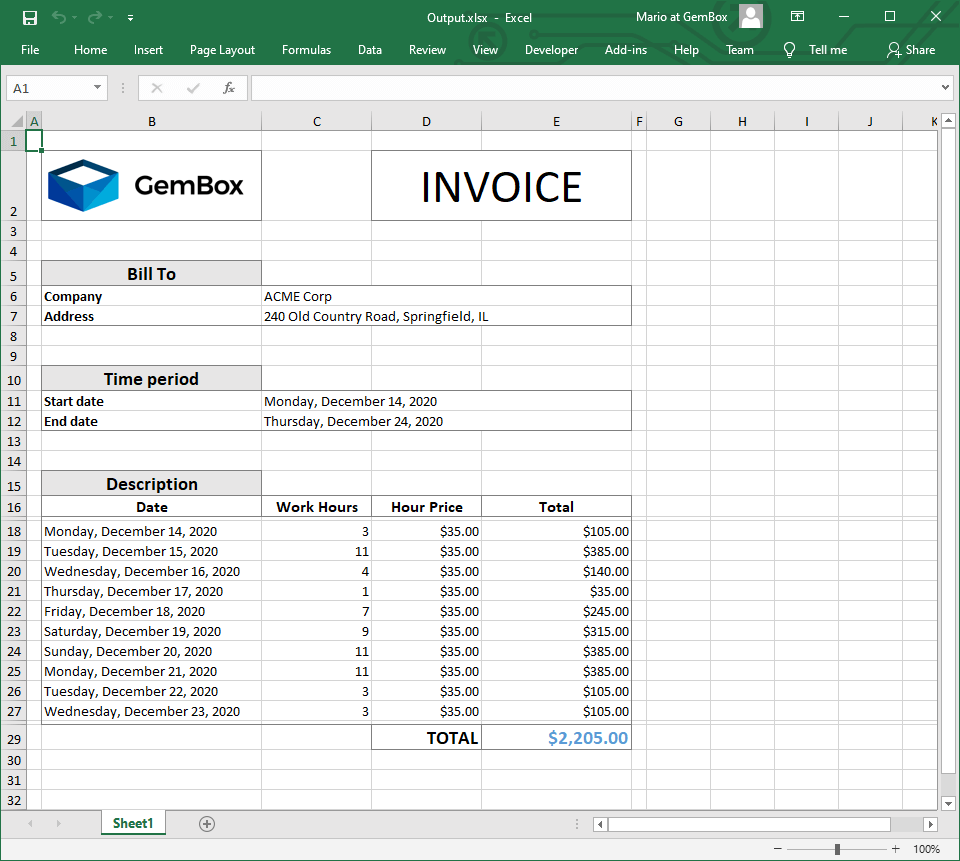Switch to the Sheet1 tab

133,823
